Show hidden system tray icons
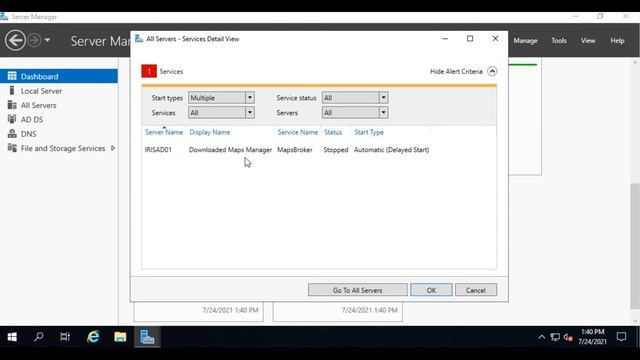This screenshot has height=360, width=640. click(542, 337)
